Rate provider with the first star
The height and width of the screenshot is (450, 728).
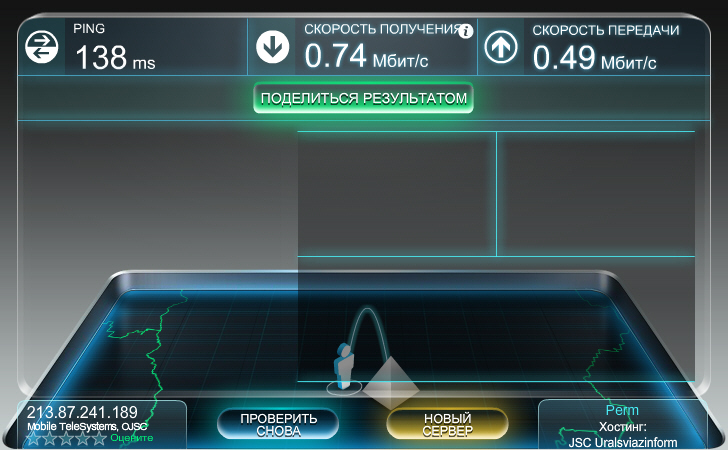pyautogui.click(x=33, y=438)
